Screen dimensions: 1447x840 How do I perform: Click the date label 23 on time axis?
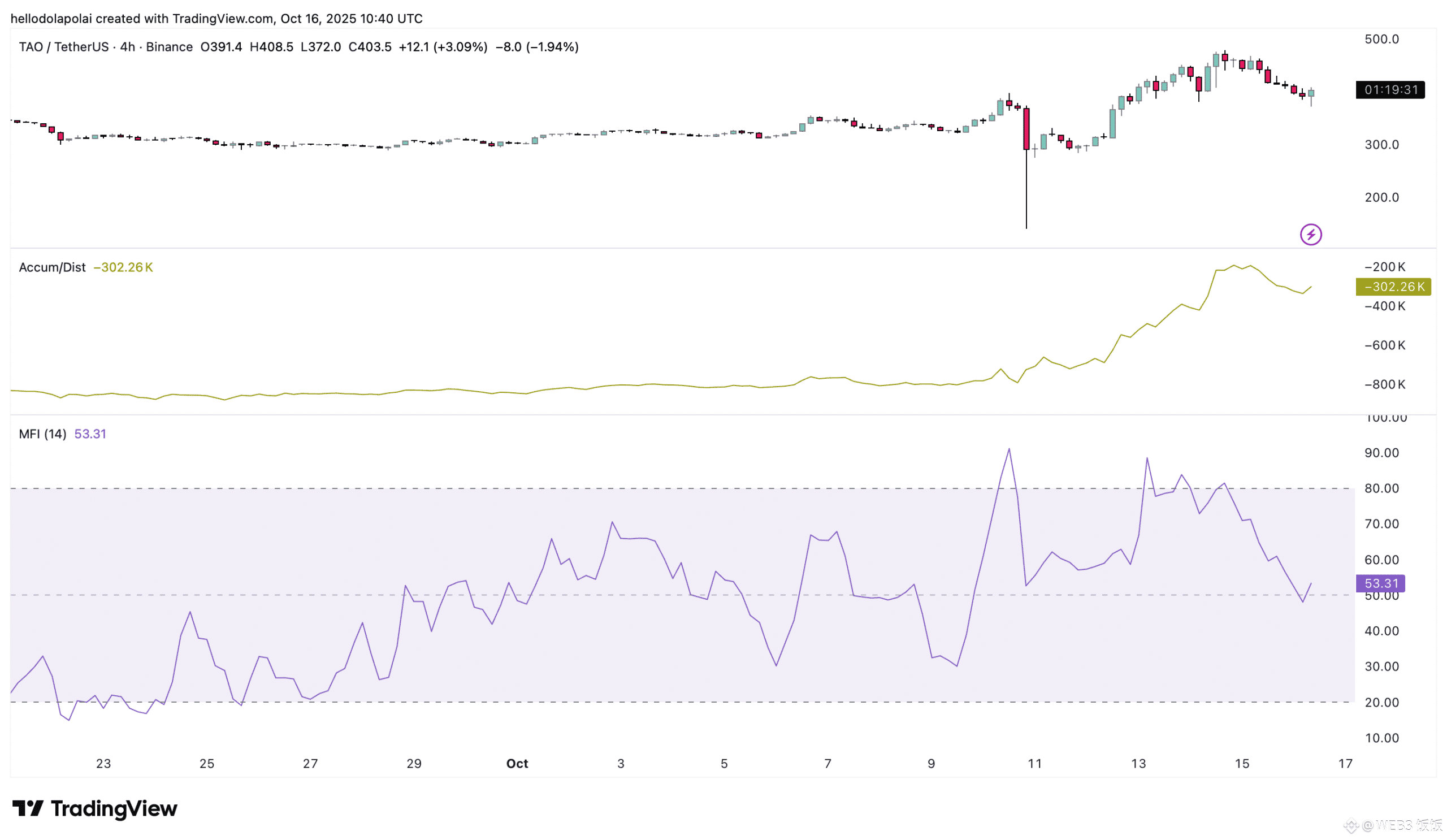click(103, 764)
